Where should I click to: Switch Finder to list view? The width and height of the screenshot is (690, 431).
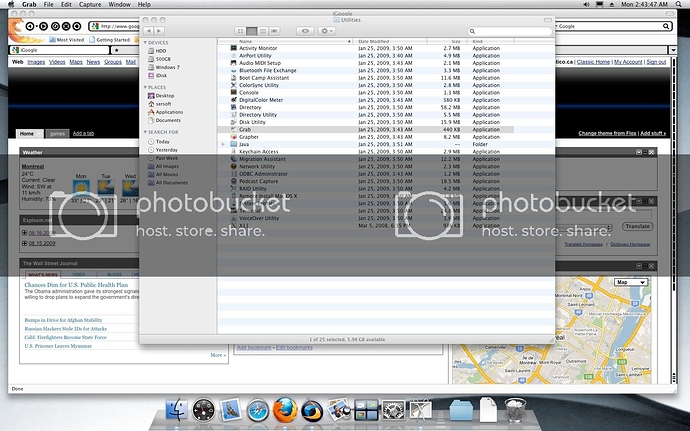coord(252,31)
